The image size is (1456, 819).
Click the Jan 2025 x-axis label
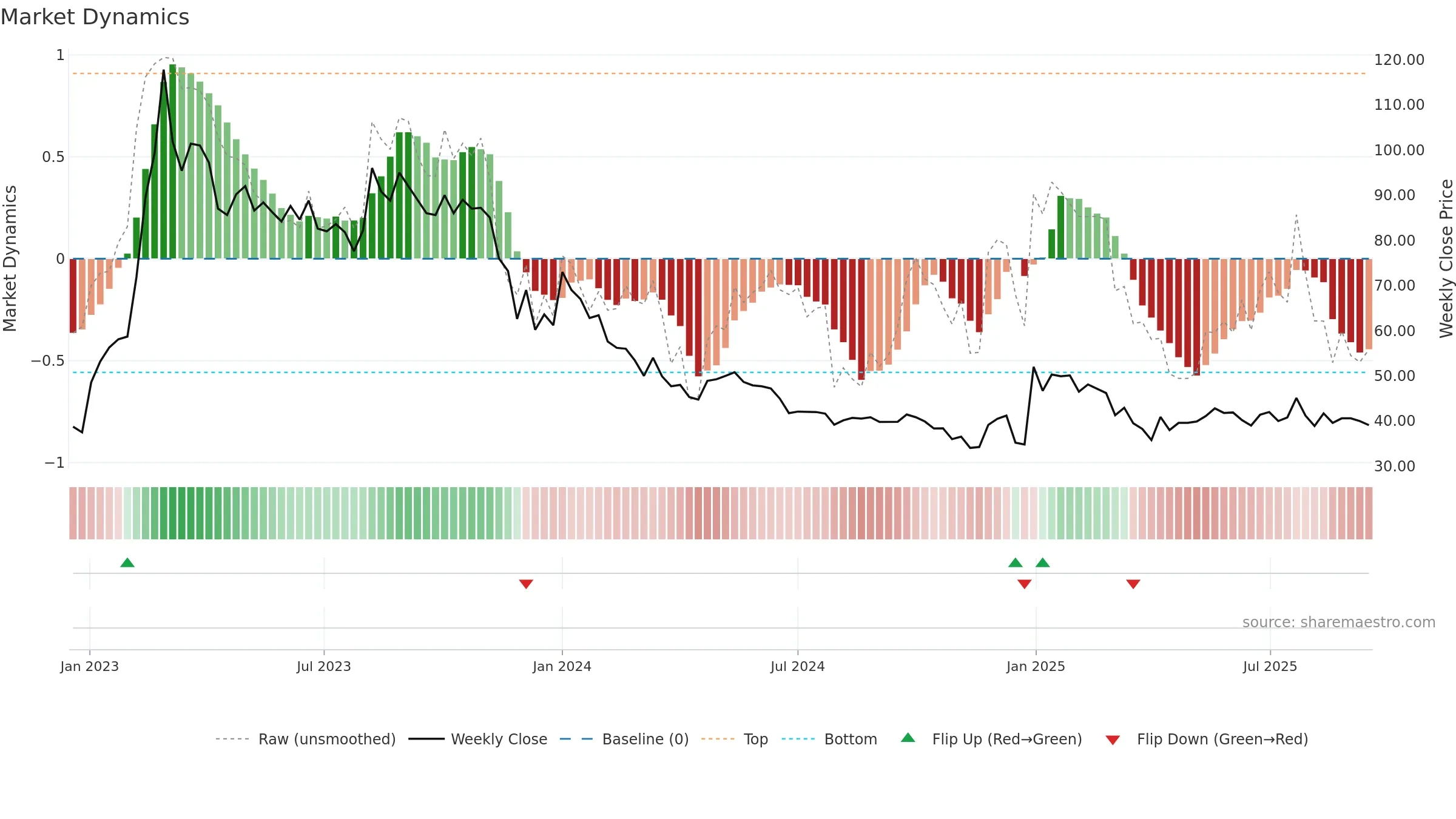click(x=1036, y=666)
